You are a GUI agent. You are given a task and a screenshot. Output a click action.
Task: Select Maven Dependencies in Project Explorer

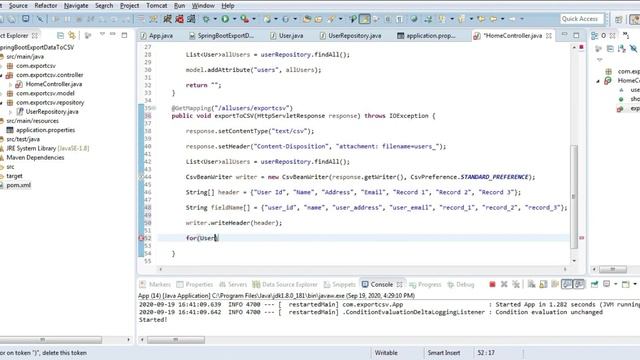tap(35, 158)
